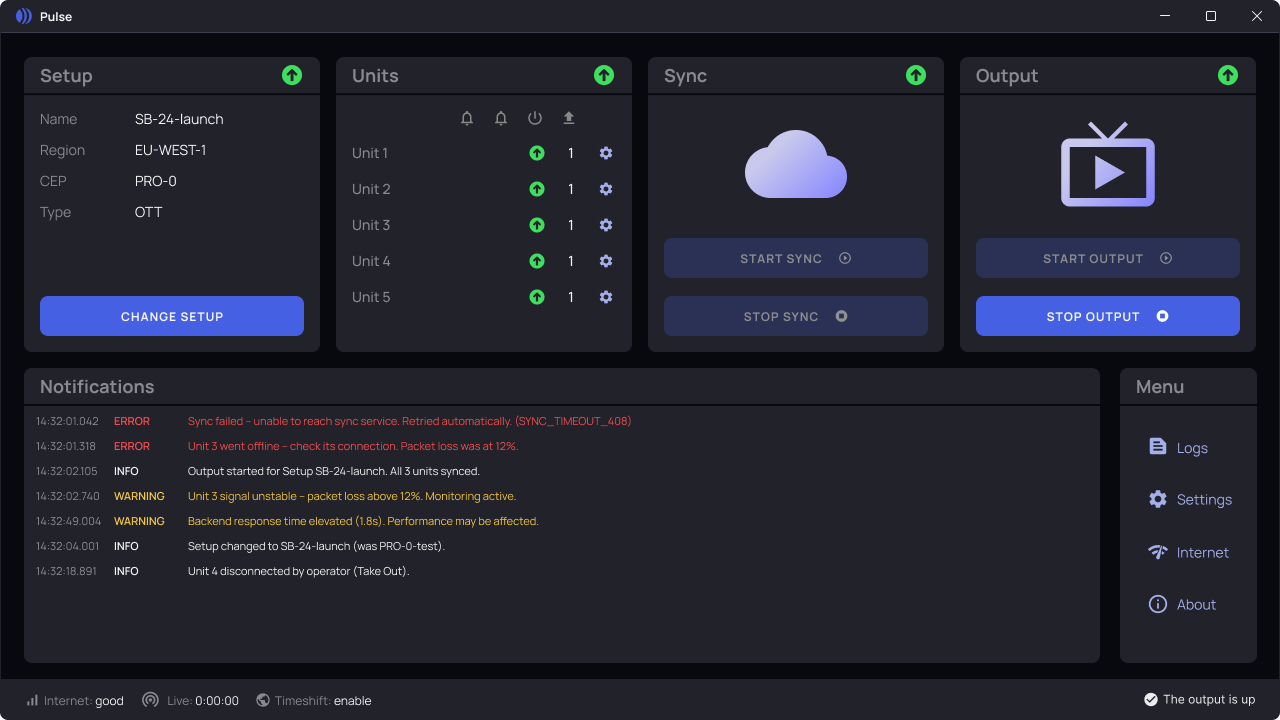Click the count value in Unit 4 row
The height and width of the screenshot is (720, 1280).
tap(571, 261)
